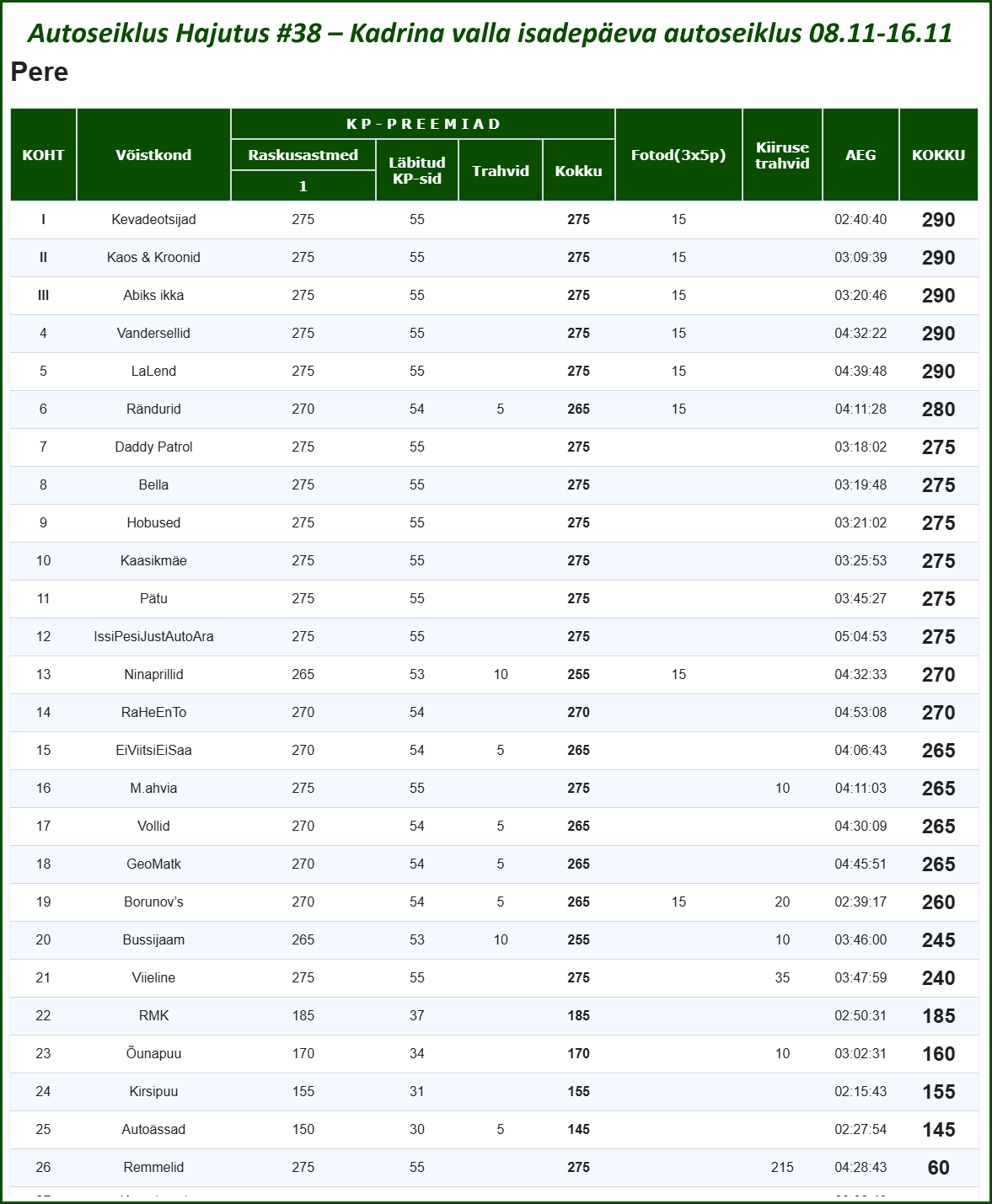The width and height of the screenshot is (992, 1204).
Task: Click the total score 60 for Remmelid
Action: pyautogui.click(x=938, y=1168)
